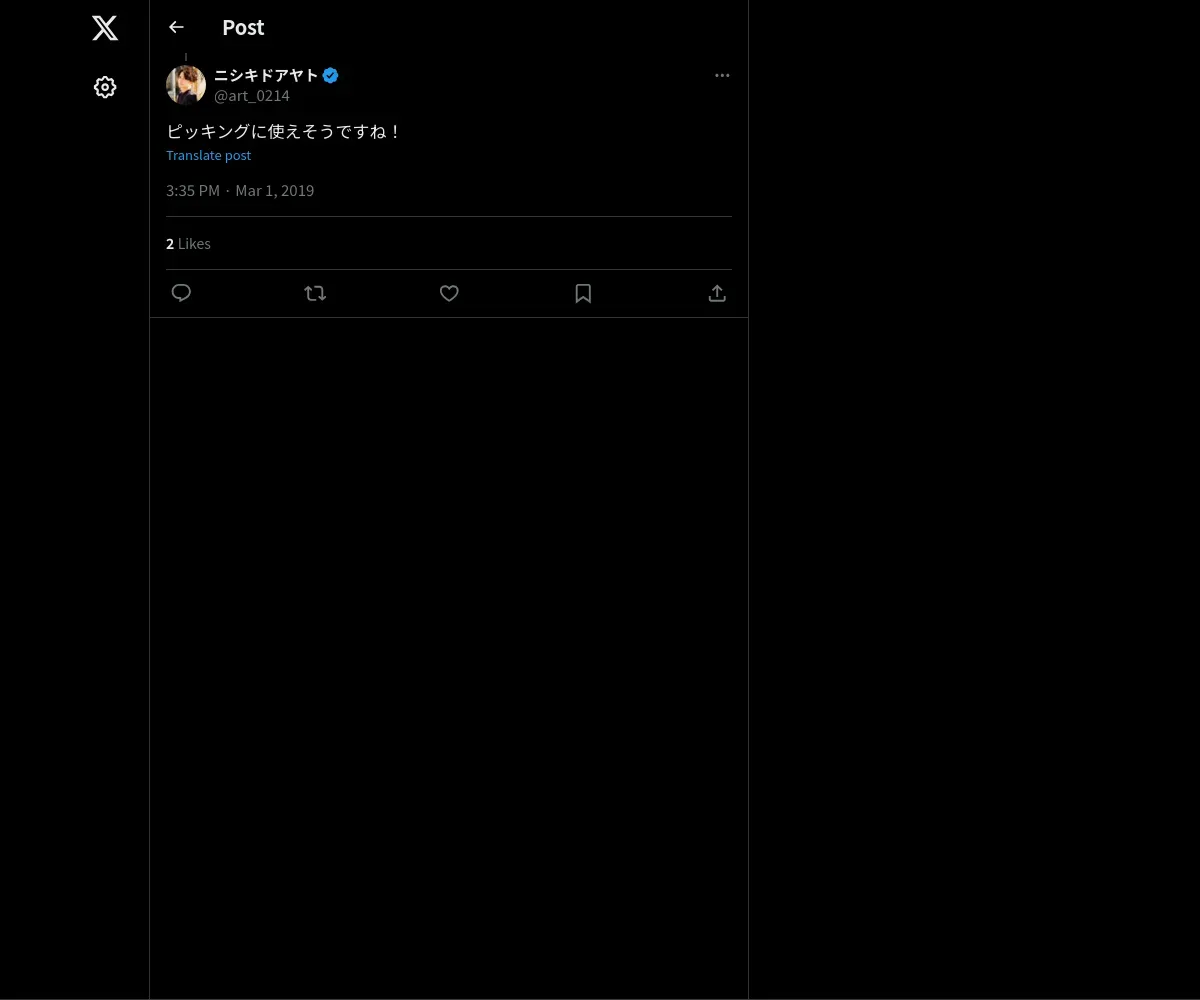
Task: Click the empty area below the post
Action: click(x=449, y=650)
